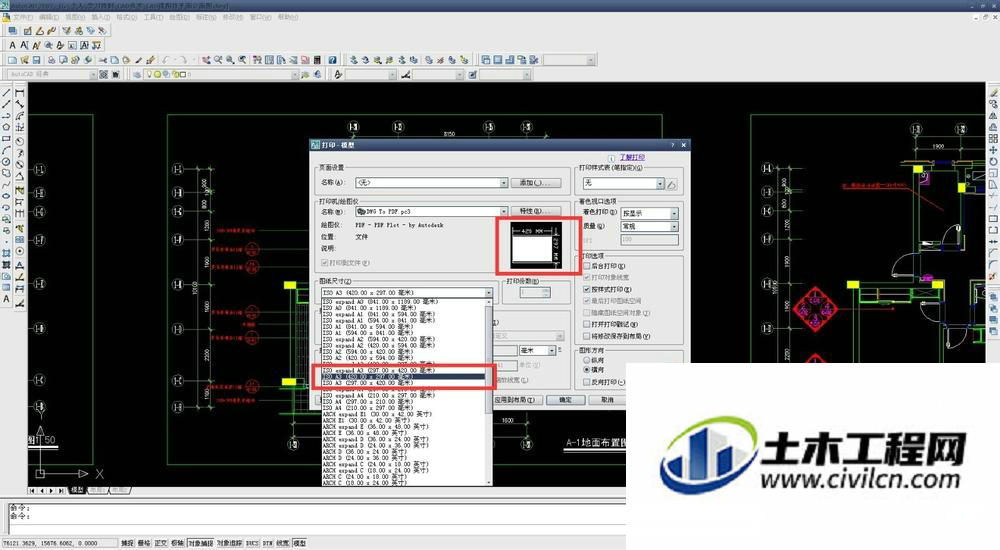Enable 后台打印 plot in background checkbox
Viewport: 1000px width, 550px height.
(x=587, y=266)
